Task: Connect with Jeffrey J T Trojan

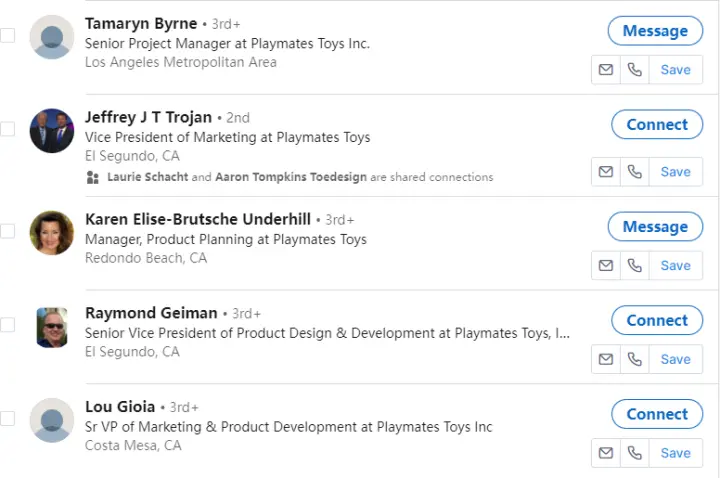Action: 657,125
